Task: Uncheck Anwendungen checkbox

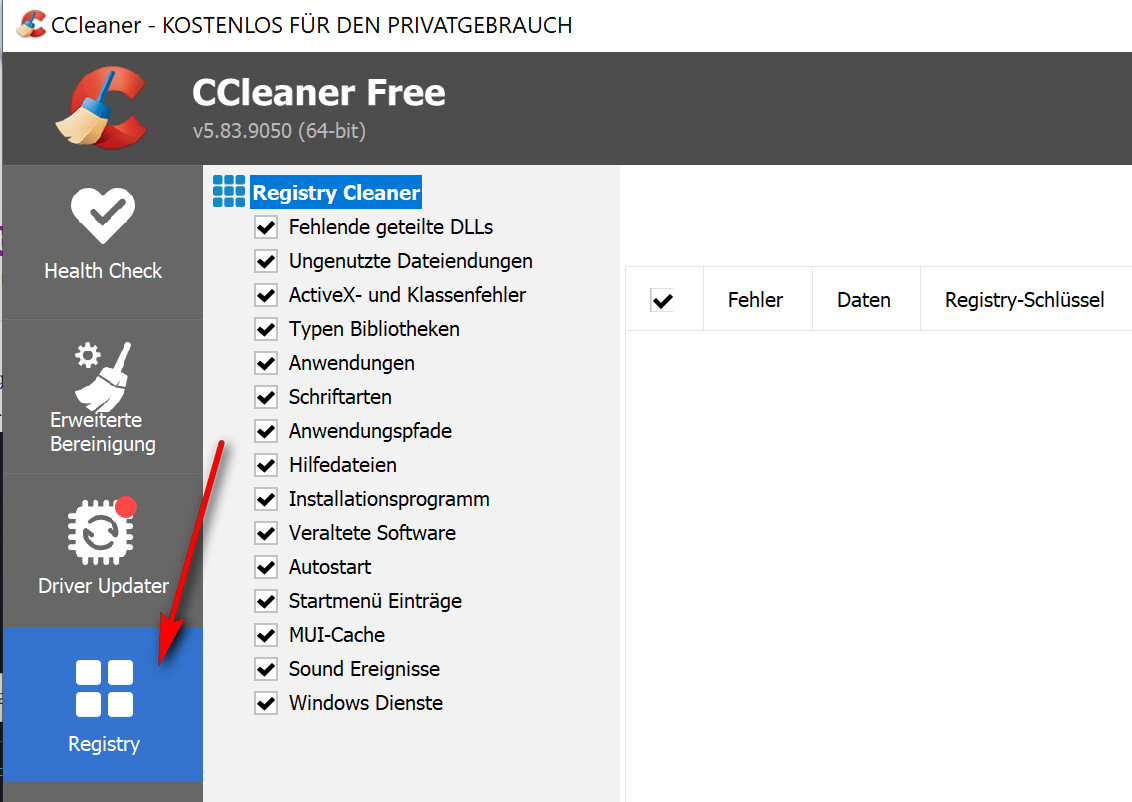Action: pos(266,363)
